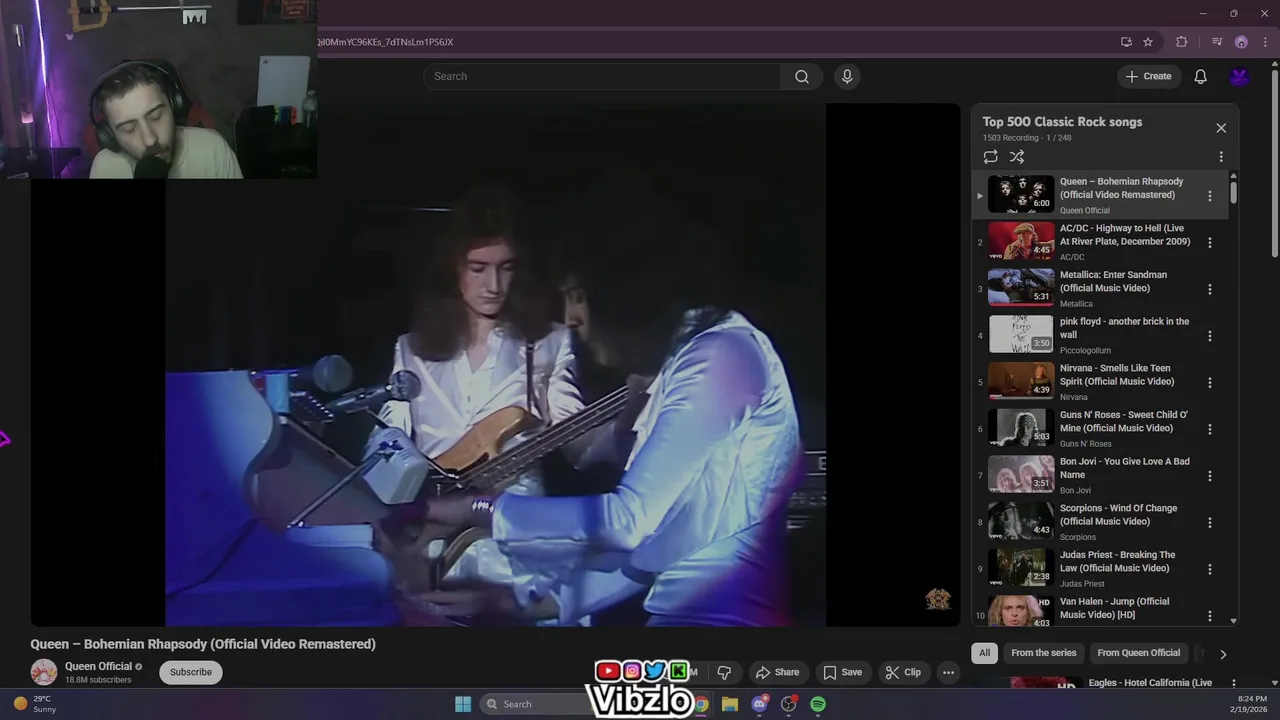Toggle loop playlist
Image resolution: width=1280 pixels, height=720 pixels.
990,157
